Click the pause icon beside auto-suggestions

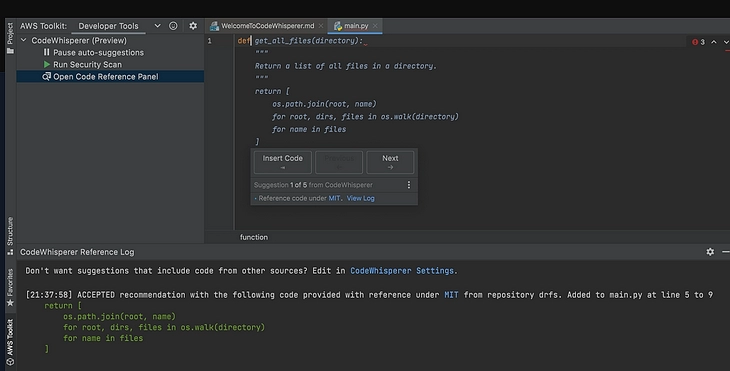pyautogui.click(x=47, y=53)
